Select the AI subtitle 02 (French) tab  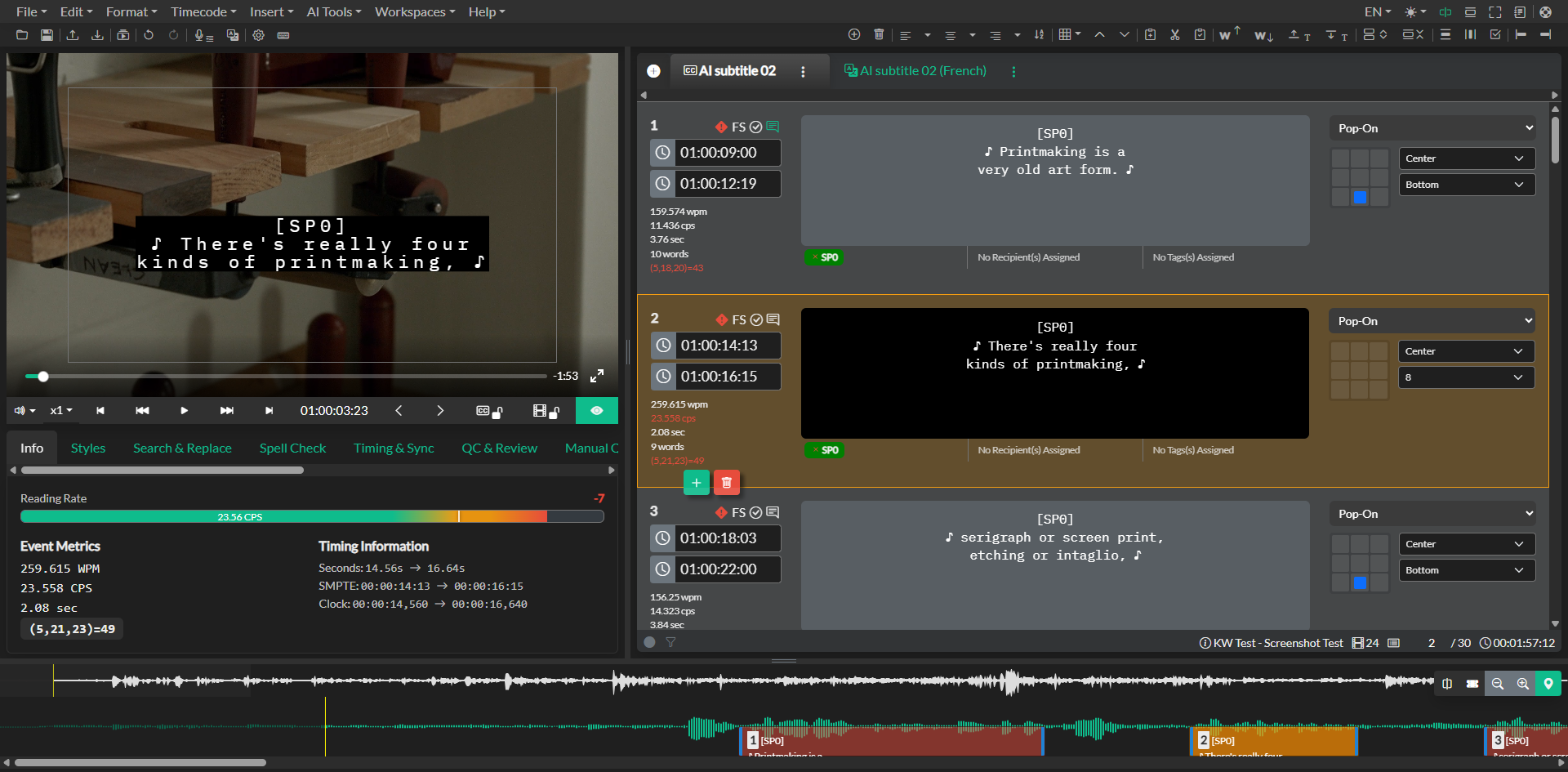(x=922, y=71)
